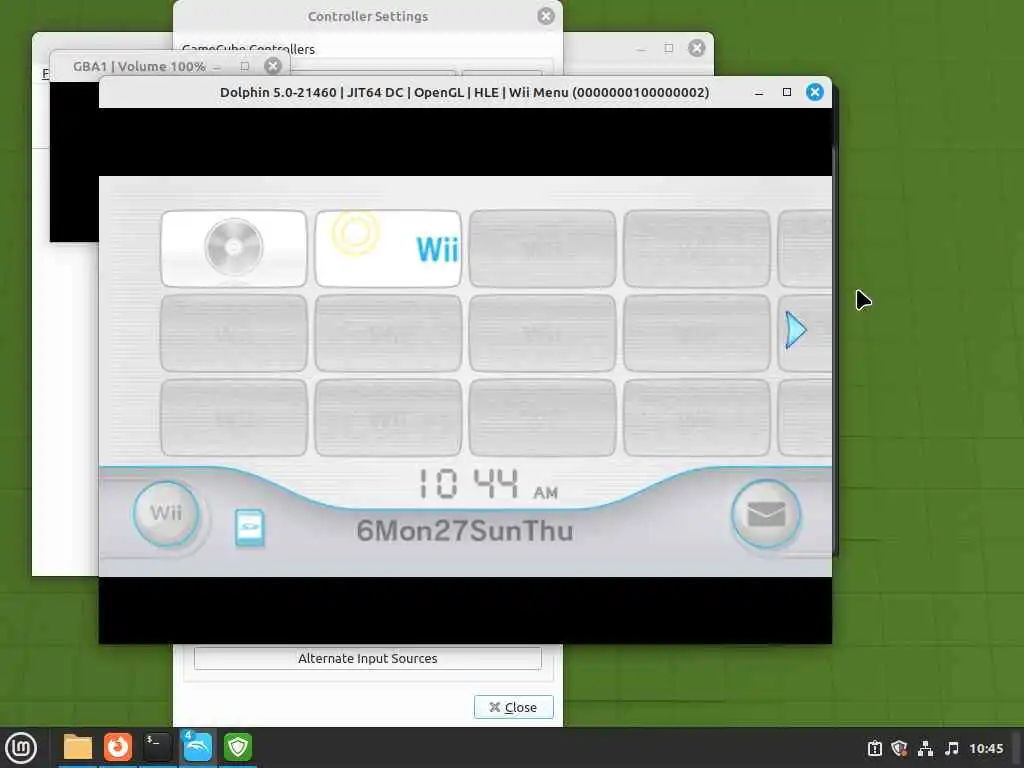This screenshot has height=768, width=1024.
Task: Open the Wii Message Board envelope
Action: [x=765, y=515]
